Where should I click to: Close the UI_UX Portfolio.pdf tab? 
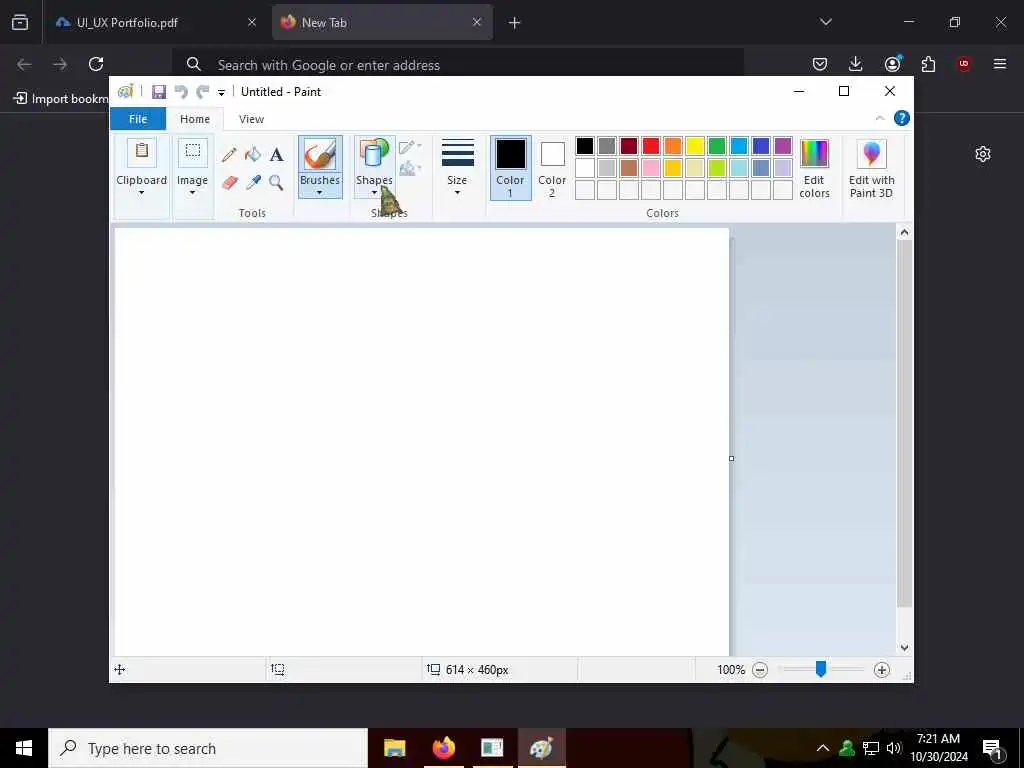point(252,22)
